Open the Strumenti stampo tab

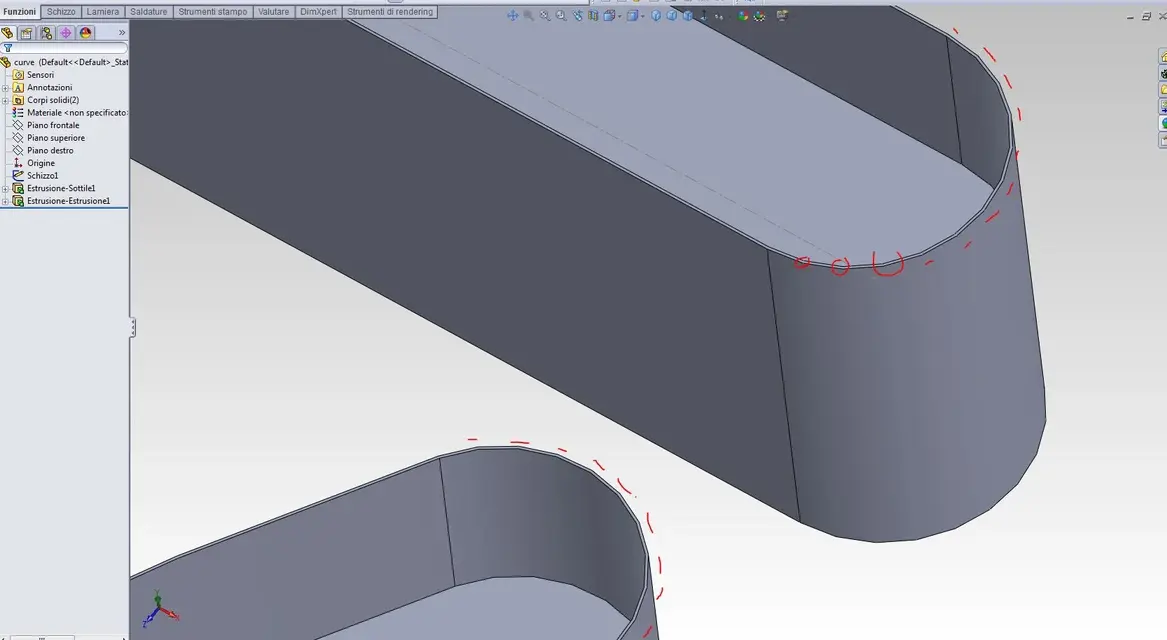(x=213, y=12)
